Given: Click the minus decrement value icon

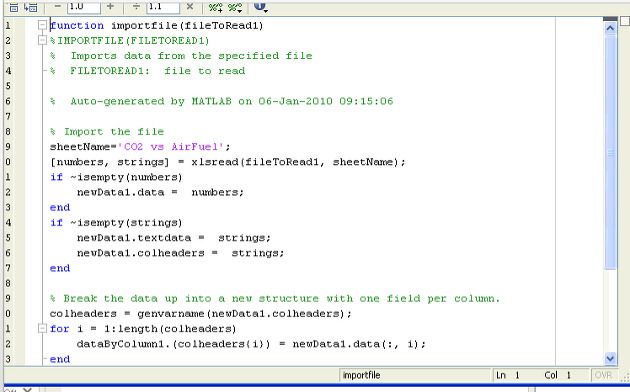Looking at the screenshot, I should [57, 6].
